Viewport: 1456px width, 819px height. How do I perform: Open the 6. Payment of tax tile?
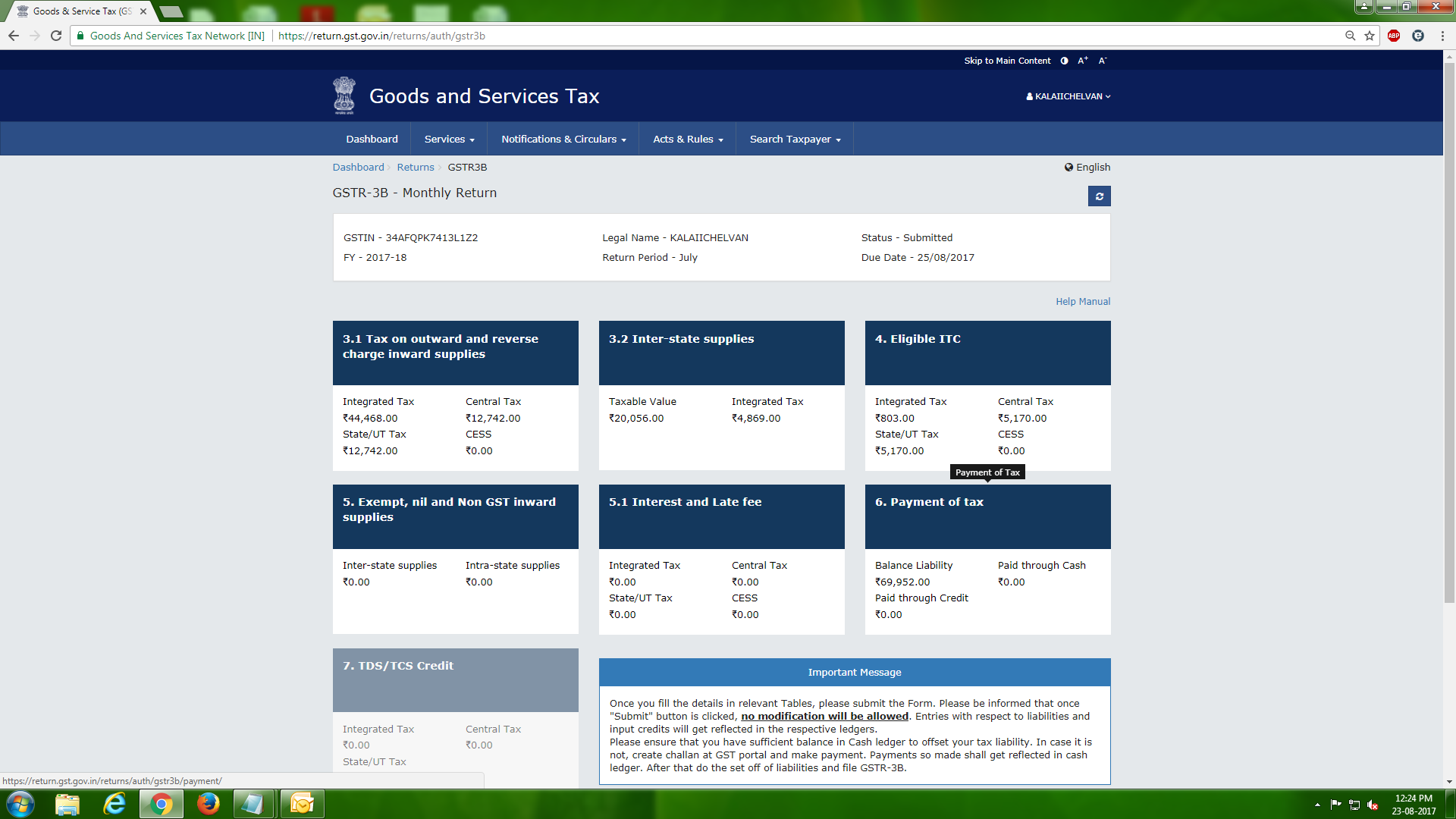pyautogui.click(x=987, y=516)
